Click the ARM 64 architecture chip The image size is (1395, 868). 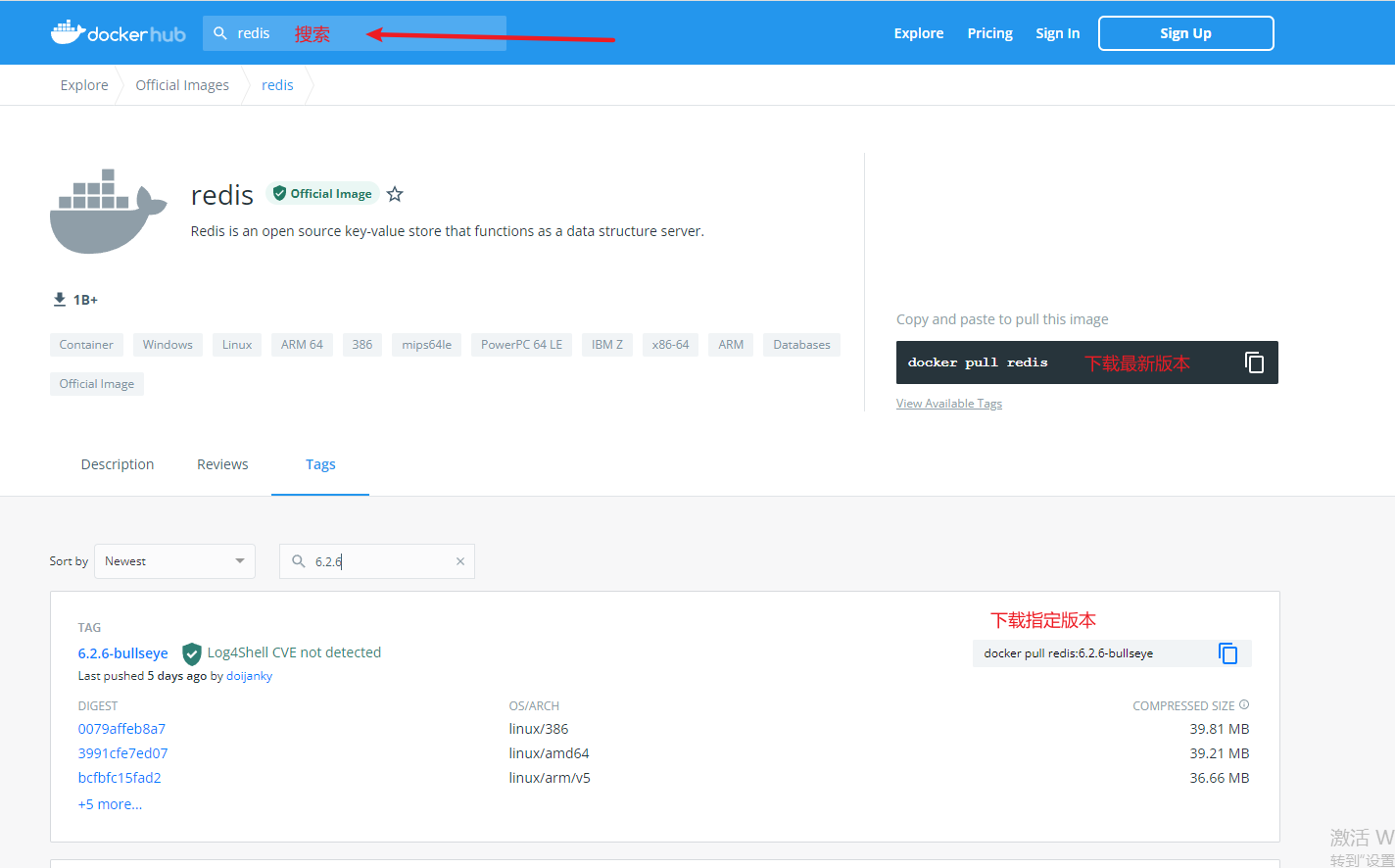(302, 345)
